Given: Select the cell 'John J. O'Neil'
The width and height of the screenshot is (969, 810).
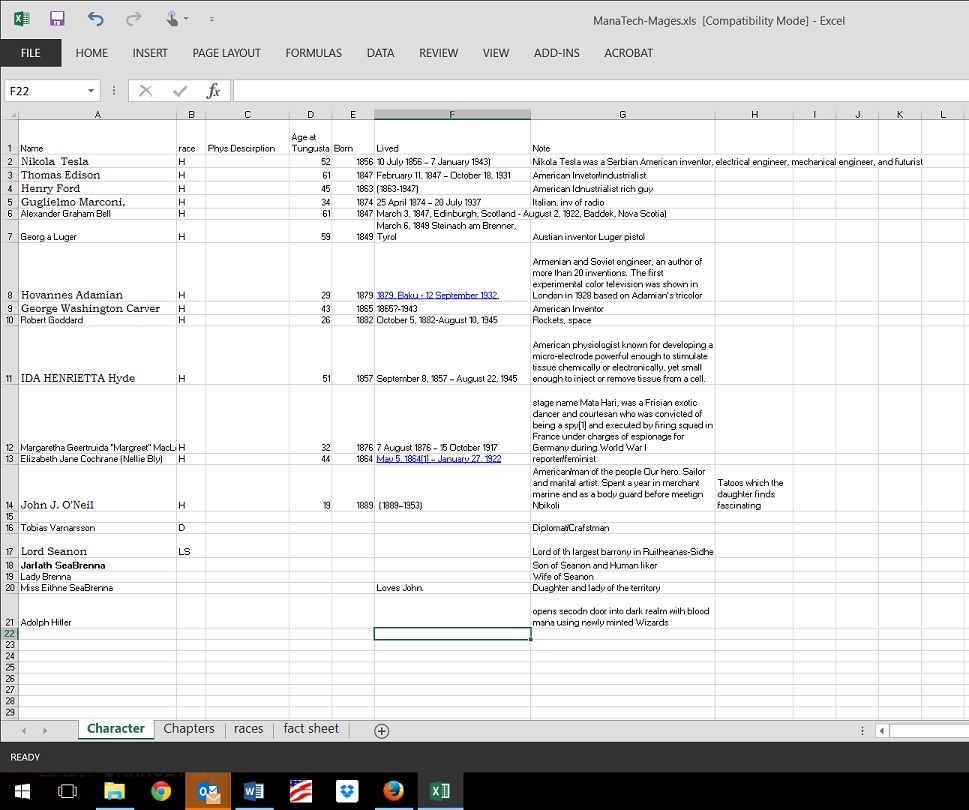Looking at the screenshot, I should [x=98, y=488].
